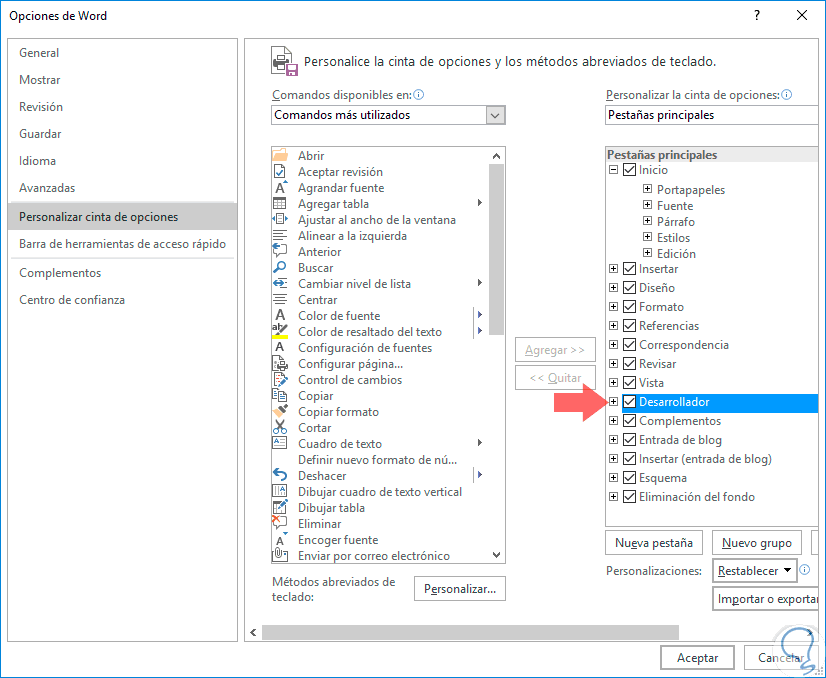The width and height of the screenshot is (826, 678).
Task: Open the Avanzadas options category
Action: (123, 188)
